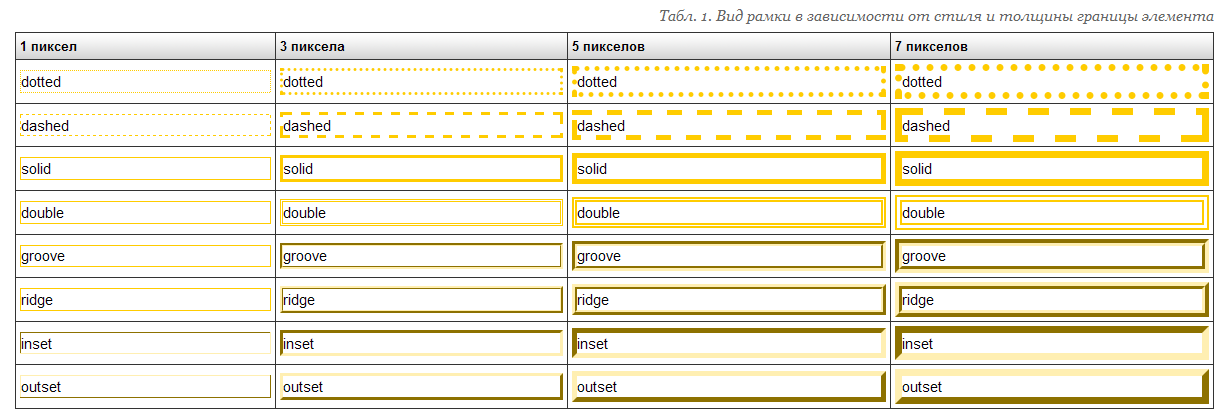Select the inset box in 5 пикселов column
This screenshot has height=420, width=1225.
click(729, 343)
